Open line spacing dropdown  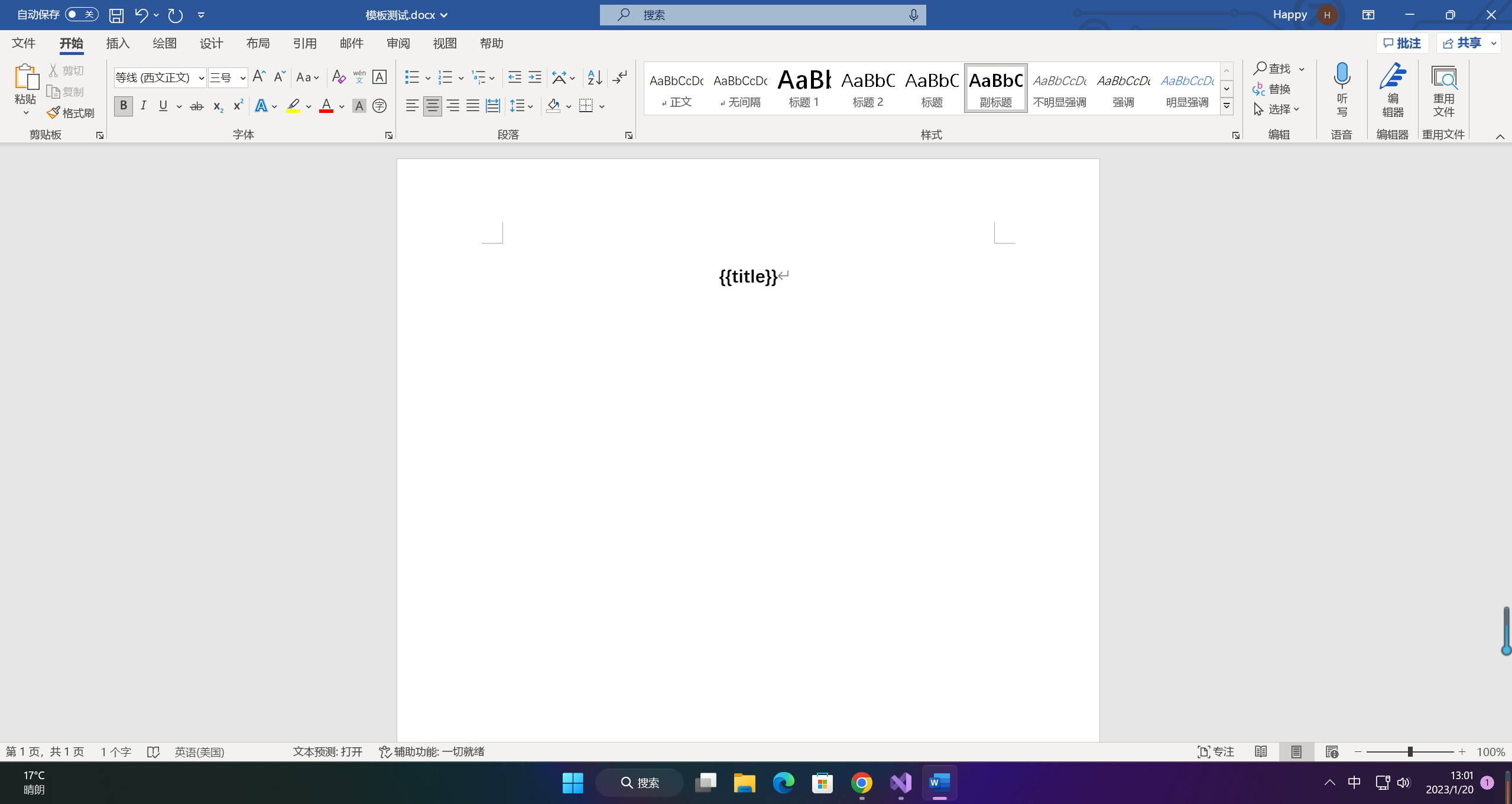click(522, 106)
